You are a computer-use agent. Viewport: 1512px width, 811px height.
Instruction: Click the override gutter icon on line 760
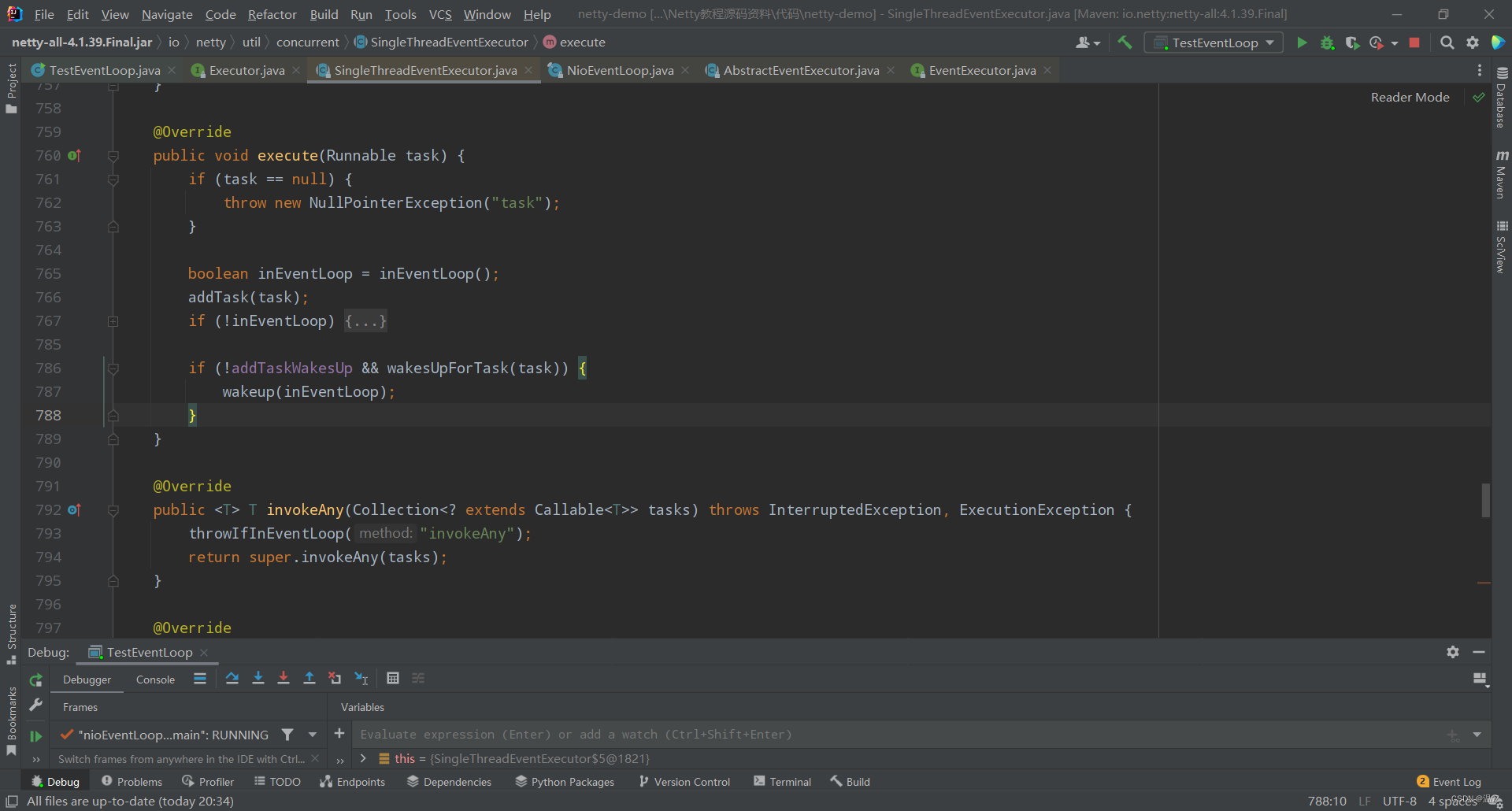[74, 156]
